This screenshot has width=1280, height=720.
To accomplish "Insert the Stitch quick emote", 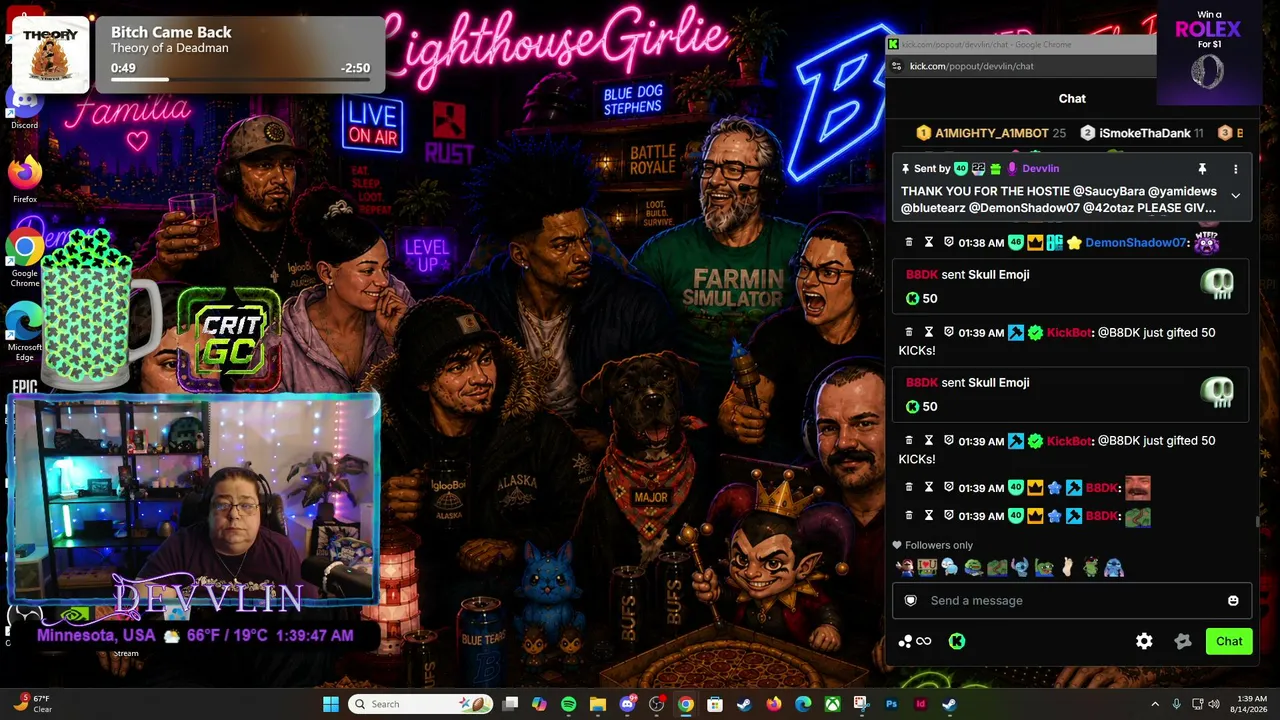I will tap(1020, 568).
